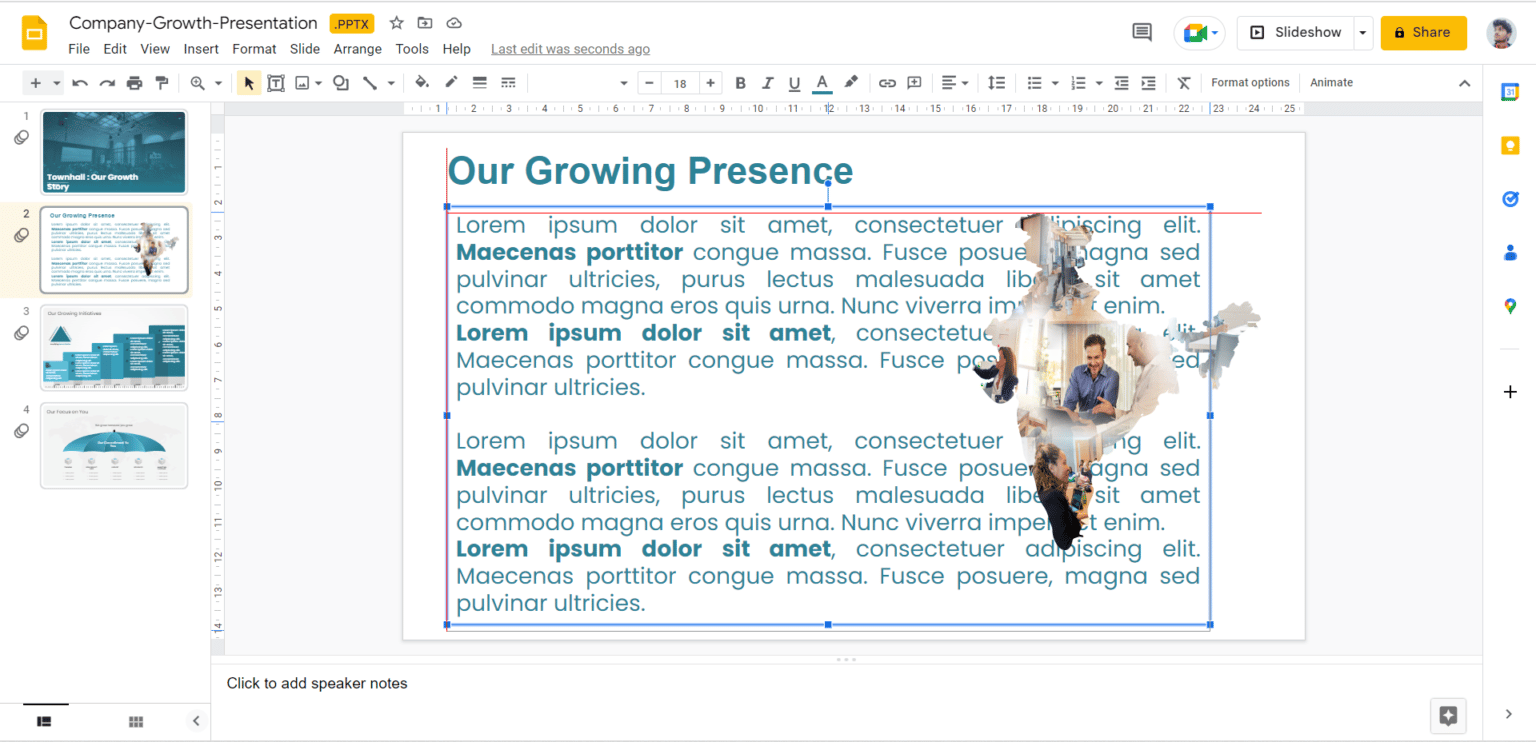Open the Arrange menu
This screenshot has width=1536, height=742.
[x=357, y=48]
